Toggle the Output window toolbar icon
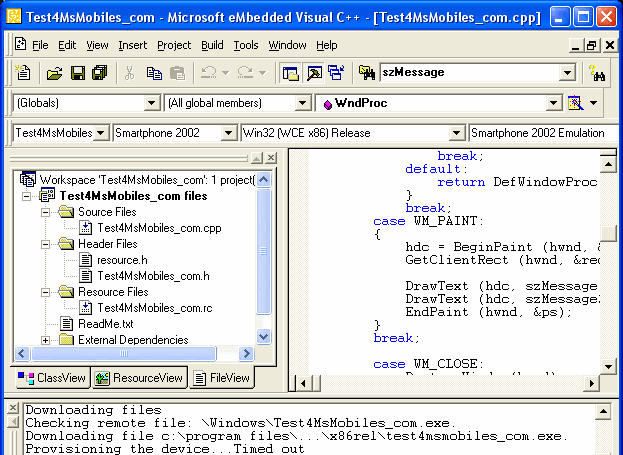The height and width of the screenshot is (455, 623). pos(313,73)
